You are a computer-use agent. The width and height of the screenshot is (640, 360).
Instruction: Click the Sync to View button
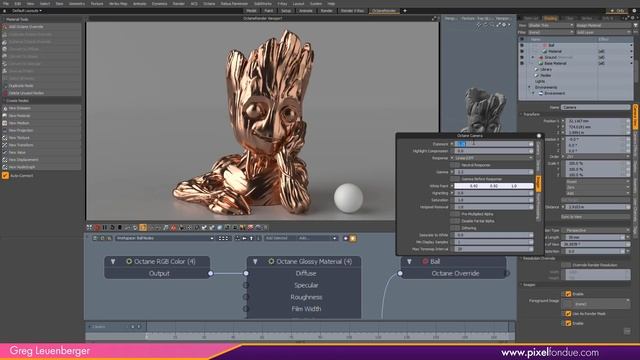point(596,217)
